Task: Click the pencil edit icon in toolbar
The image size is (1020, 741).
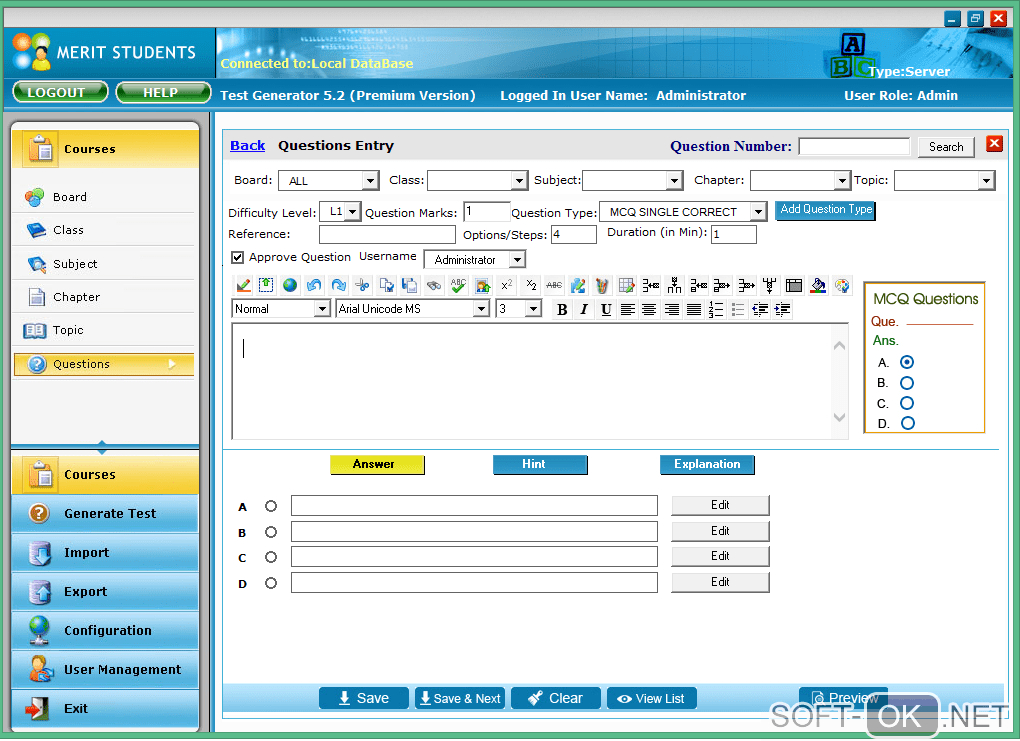Action: coord(244,286)
